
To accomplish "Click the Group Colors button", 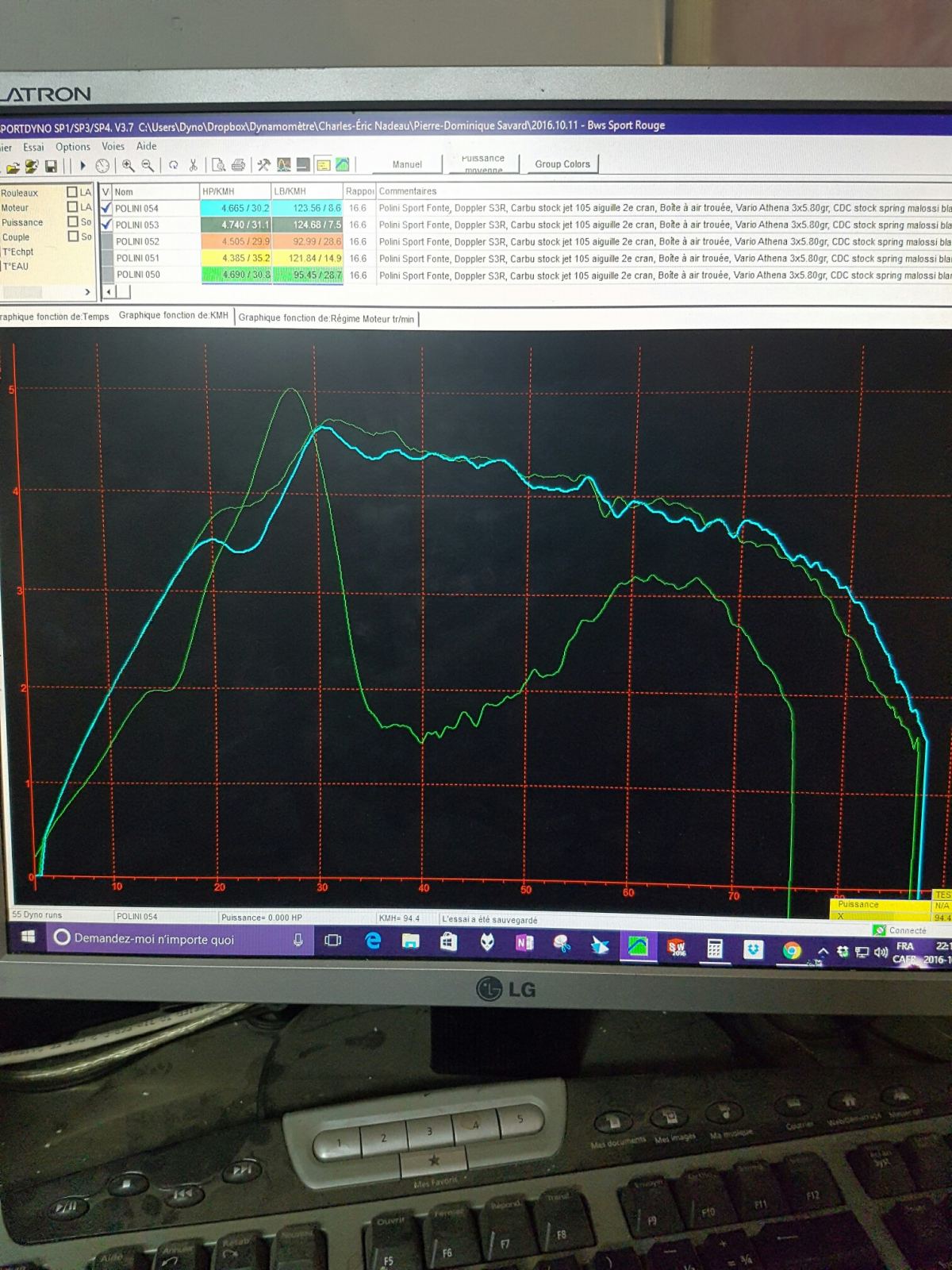I will click(x=562, y=164).
